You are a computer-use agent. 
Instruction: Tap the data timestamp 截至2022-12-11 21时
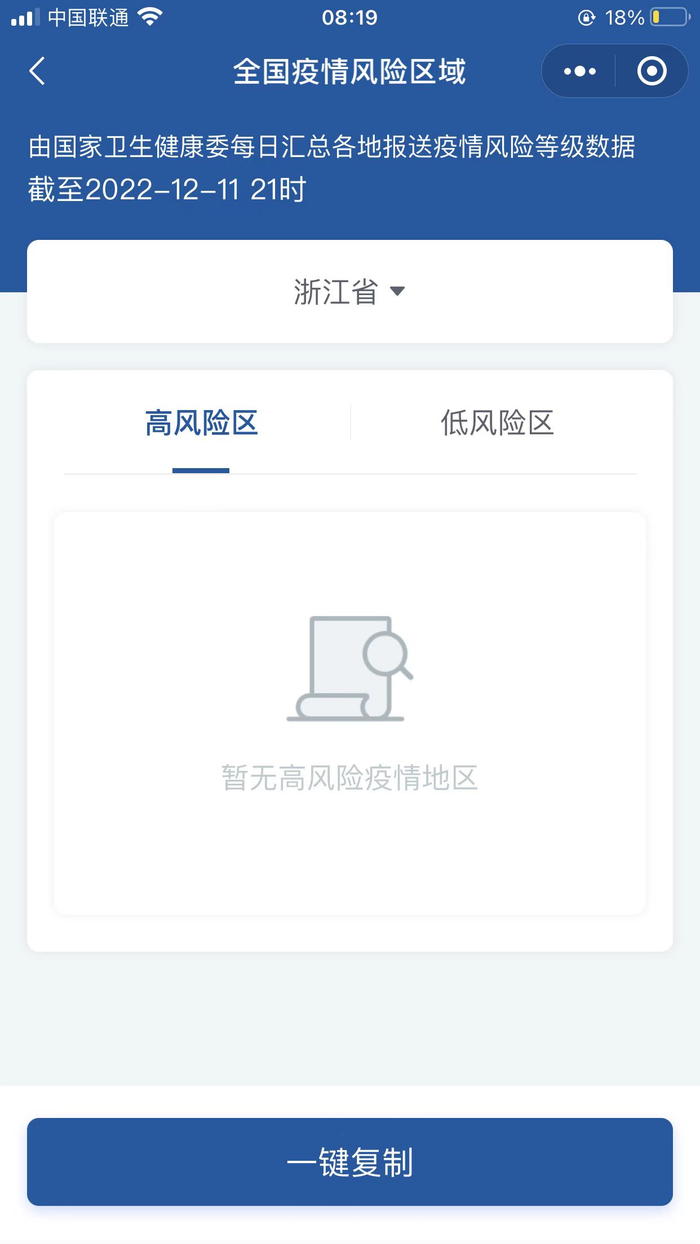point(166,190)
